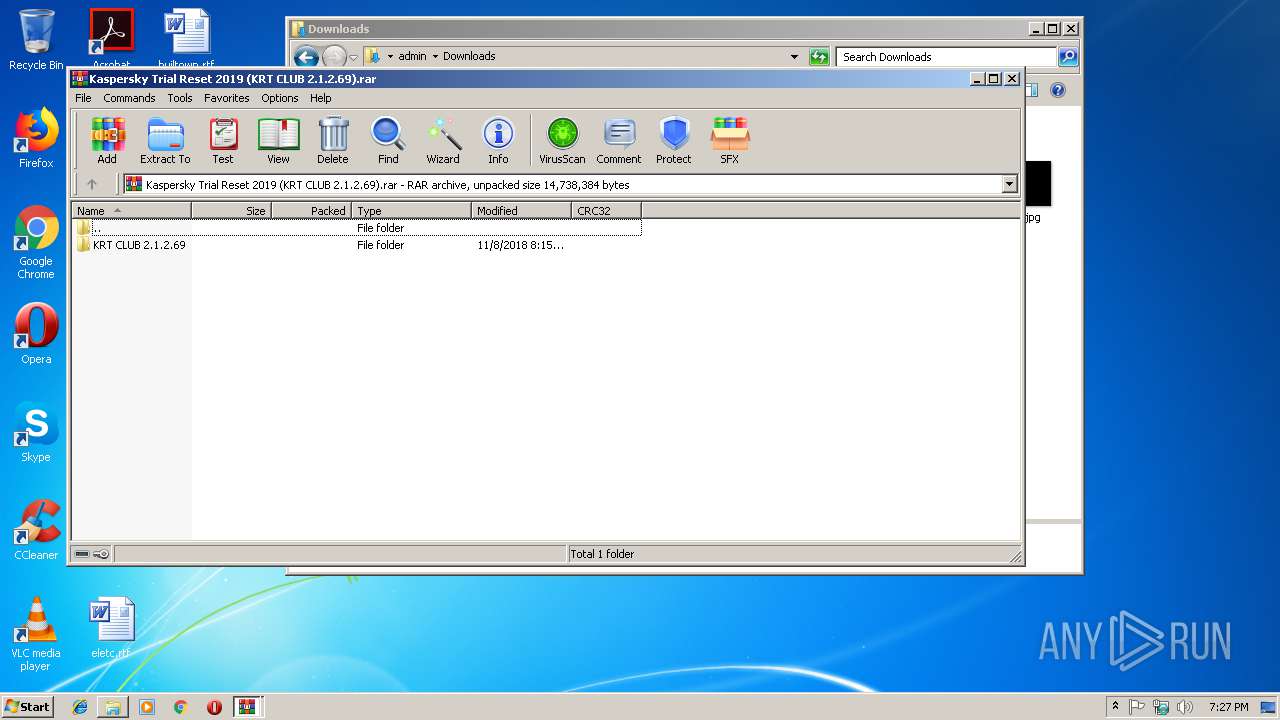This screenshot has height=720, width=1280.
Task: Sort by Packed column header
Action: [x=311, y=211]
